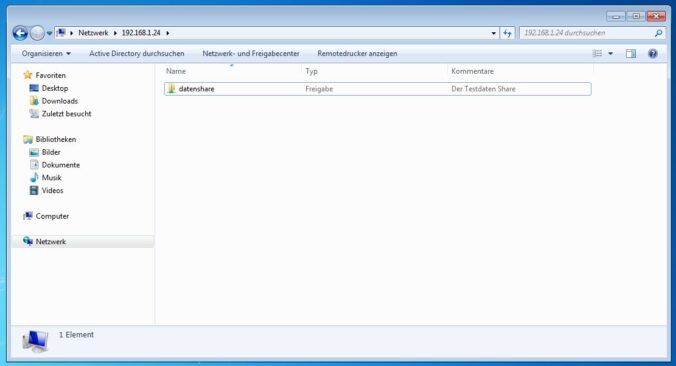Image resolution: width=676 pixels, height=366 pixels.
Task: Select Netzwerk in the address breadcrumb
Action: pyautogui.click(x=93, y=33)
